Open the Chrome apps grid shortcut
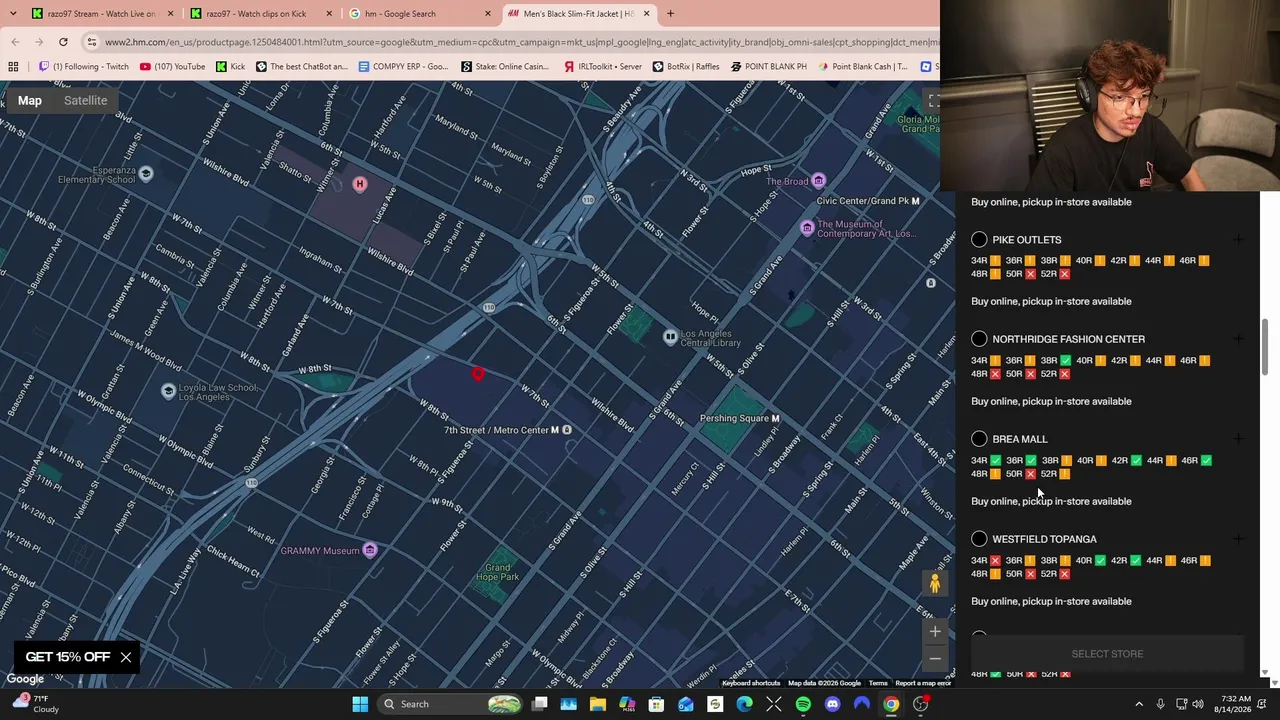The width and height of the screenshot is (1280, 720). [13, 67]
